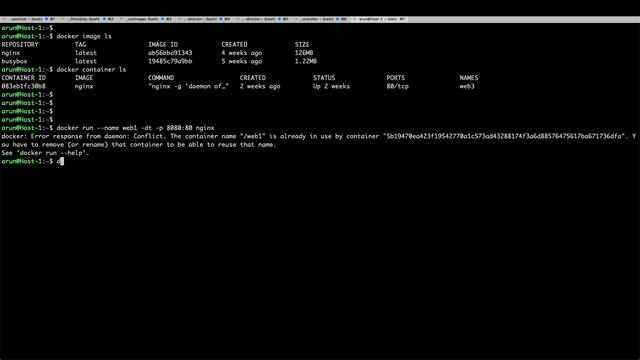Click the CONTAINER ID column header
The width and height of the screenshot is (640, 360).
pyautogui.click(x=23, y=78)
